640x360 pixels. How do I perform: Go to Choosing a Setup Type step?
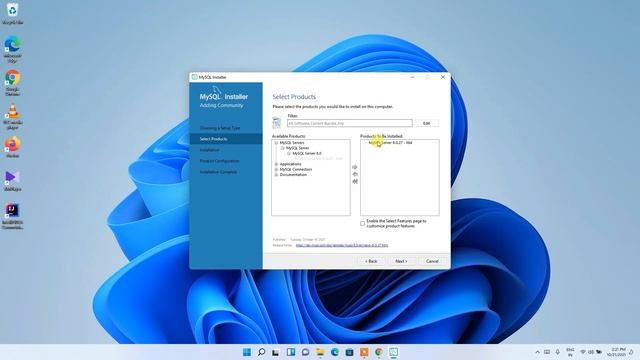220,128
